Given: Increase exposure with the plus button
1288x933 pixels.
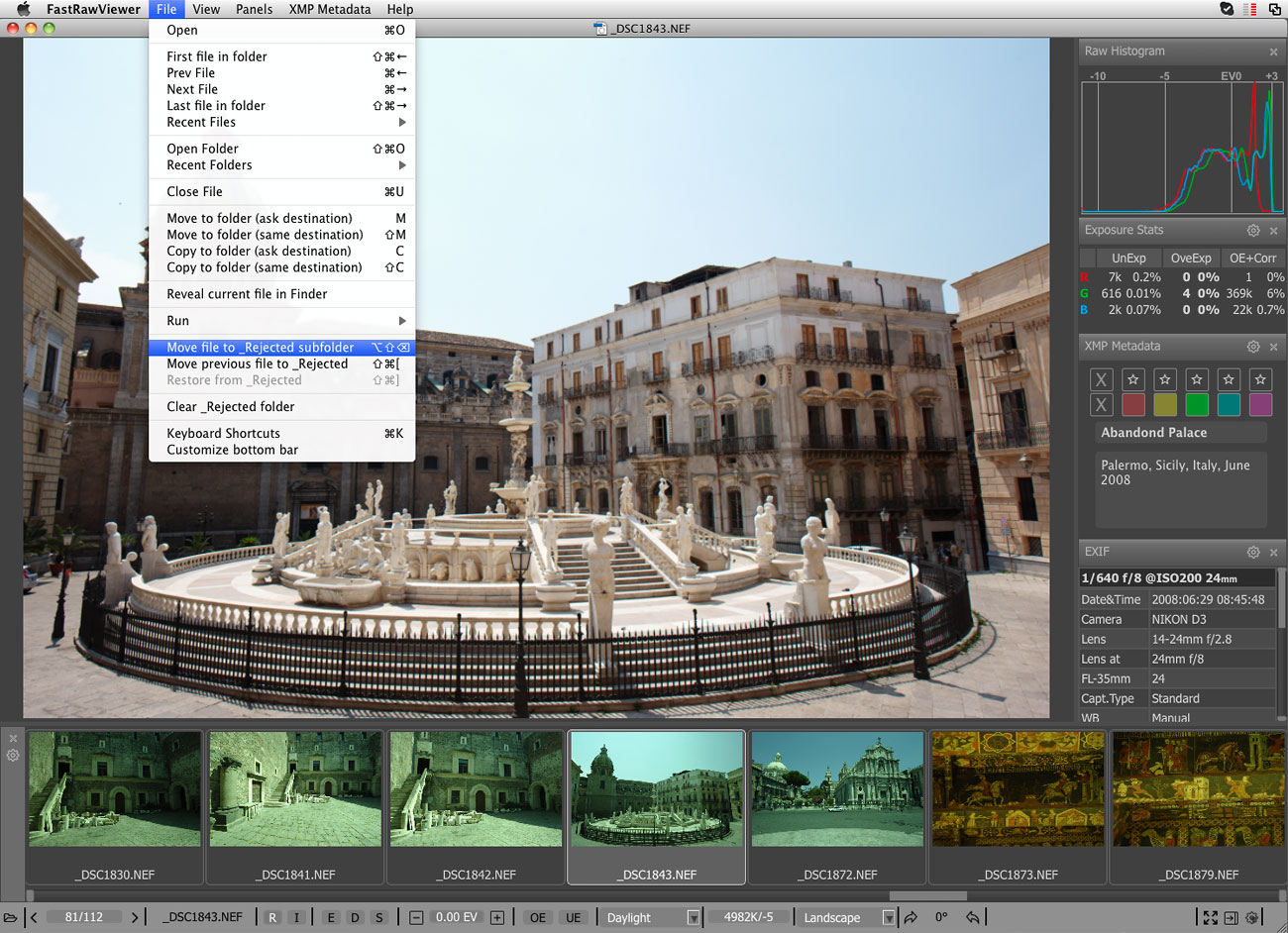Looking at the screenshot, I should click(x=497, y=917).
